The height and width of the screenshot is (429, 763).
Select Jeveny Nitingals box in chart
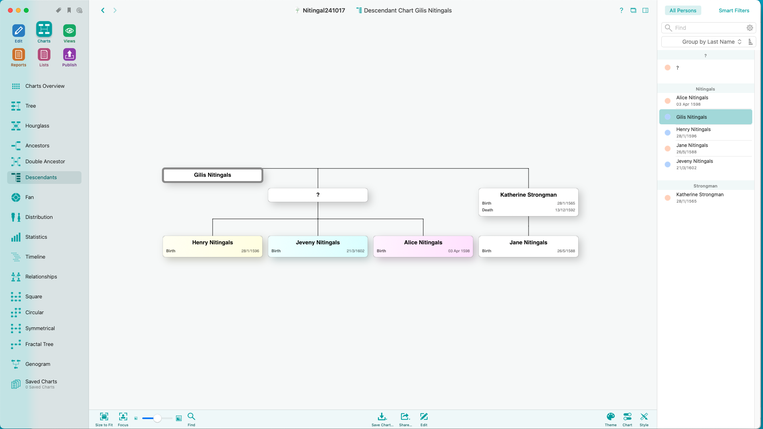[318, 246]
